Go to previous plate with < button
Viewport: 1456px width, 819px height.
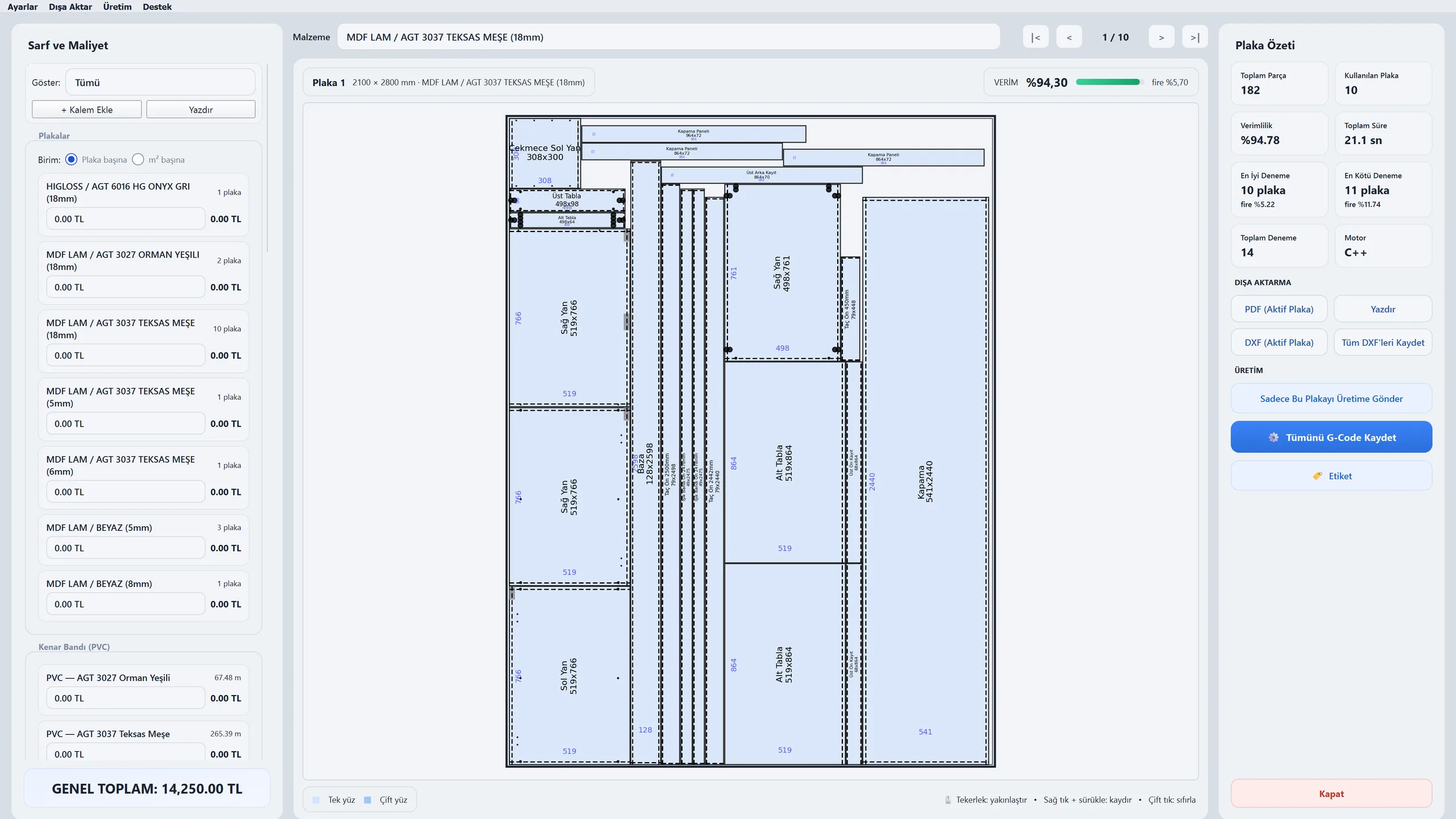pos(1069,37)
